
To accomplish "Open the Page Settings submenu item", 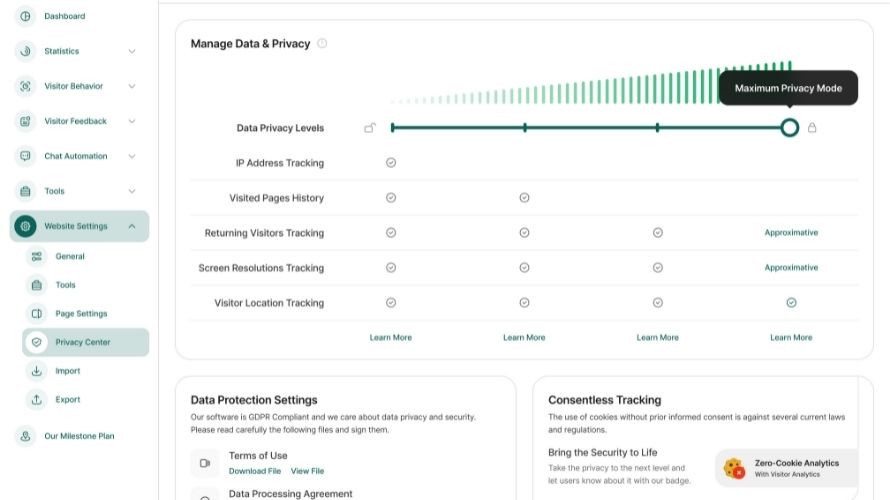I will coord(81,314).
